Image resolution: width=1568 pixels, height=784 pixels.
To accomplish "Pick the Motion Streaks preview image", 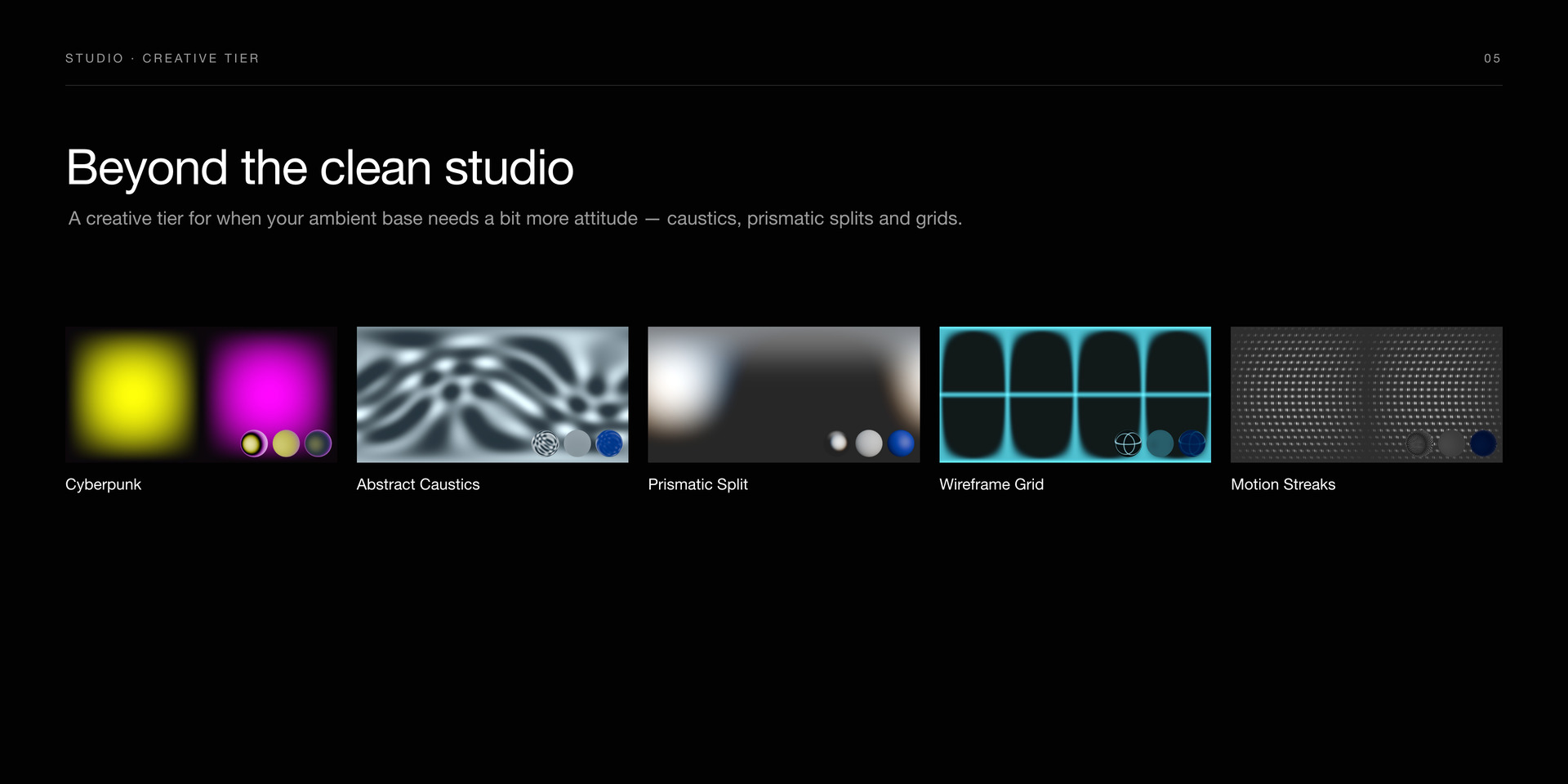I will tap(1367, 394).
